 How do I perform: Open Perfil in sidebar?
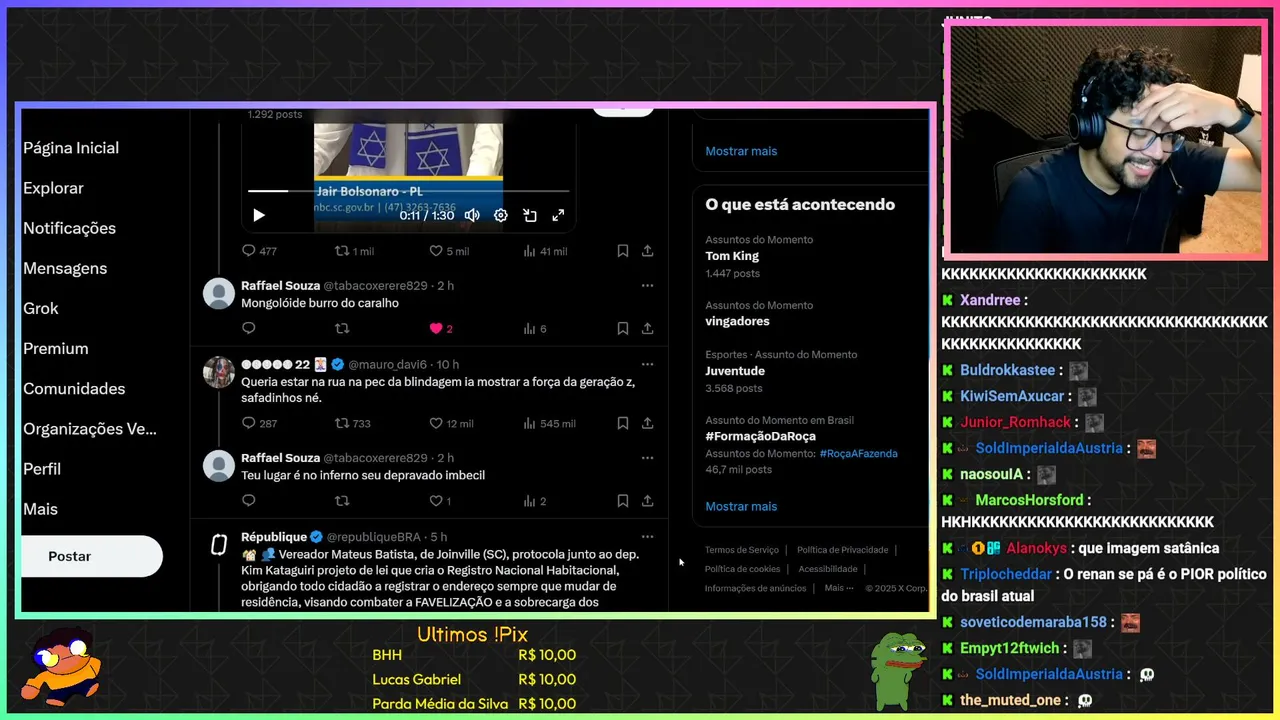tap(42, 469)
